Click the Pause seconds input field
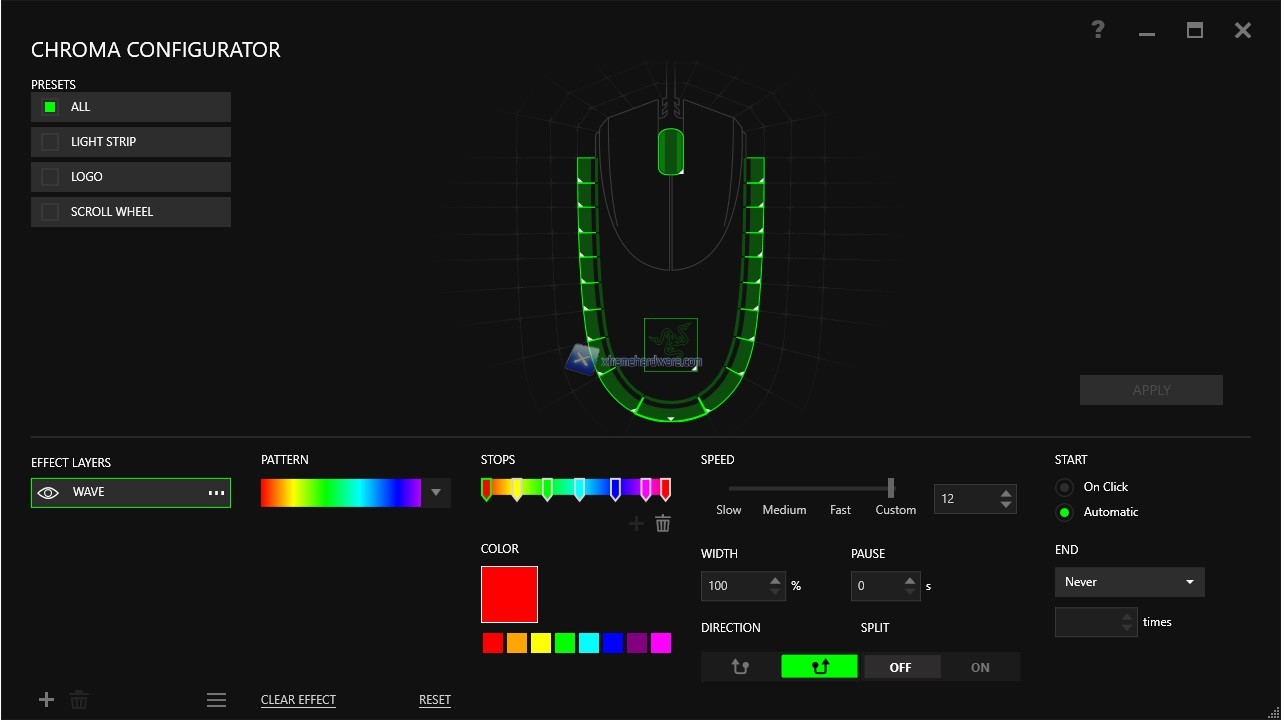This screenshot has width=1284, height=721. pyautogui.click(x=876, y=586)
